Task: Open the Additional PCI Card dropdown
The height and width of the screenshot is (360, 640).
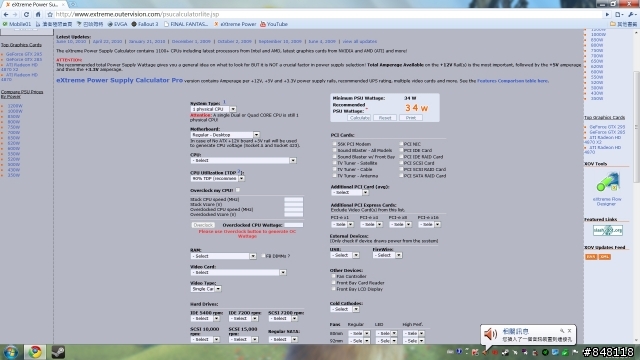Action: click(x=350, y=192)
